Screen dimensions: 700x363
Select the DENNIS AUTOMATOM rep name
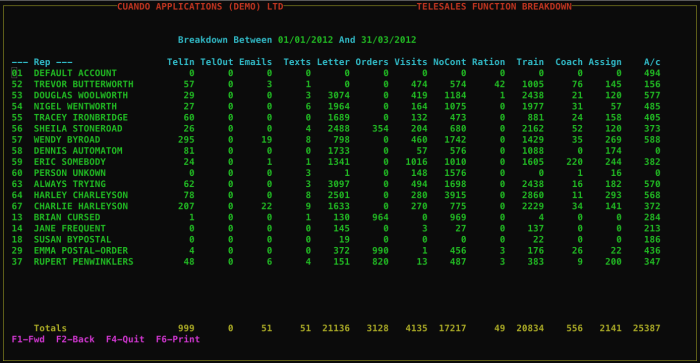pyautogui.click(x=78, y=151)
